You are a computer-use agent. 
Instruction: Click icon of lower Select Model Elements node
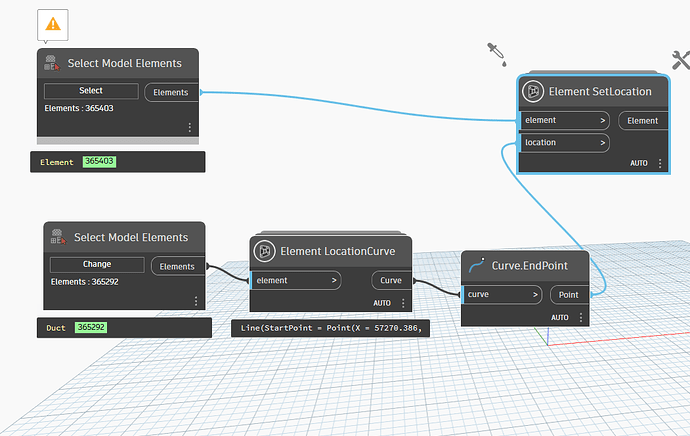click(59, 237)
